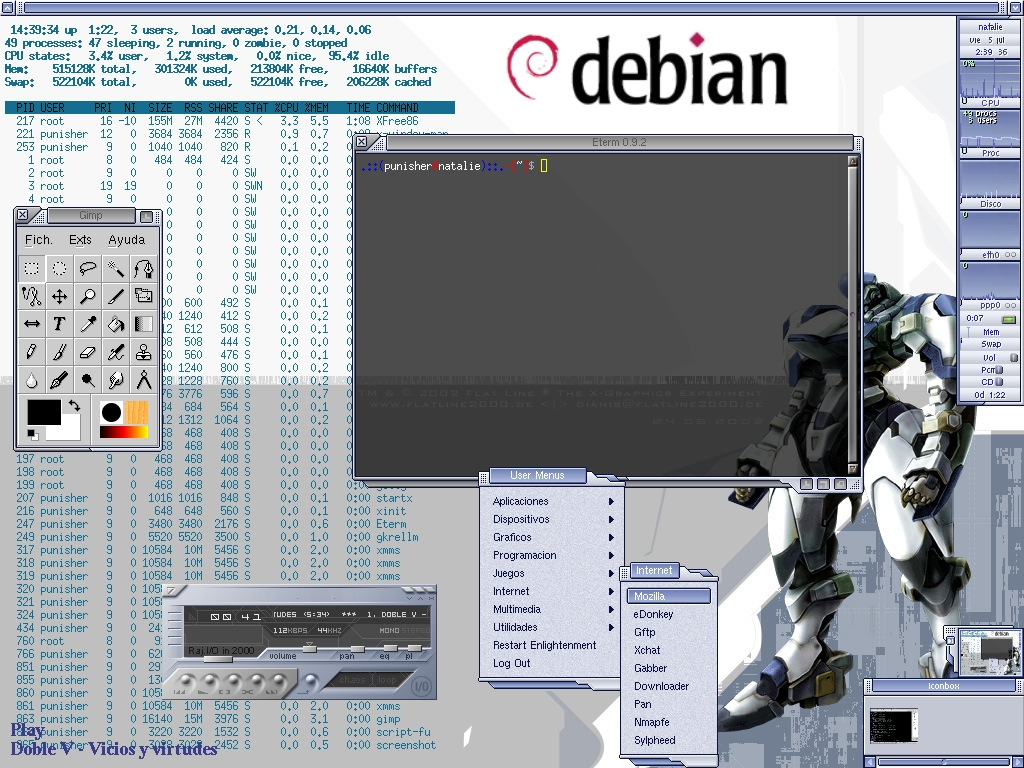Expand the Programacion submenu
This screenshot has width=1024, height=768.
point(553,555)
